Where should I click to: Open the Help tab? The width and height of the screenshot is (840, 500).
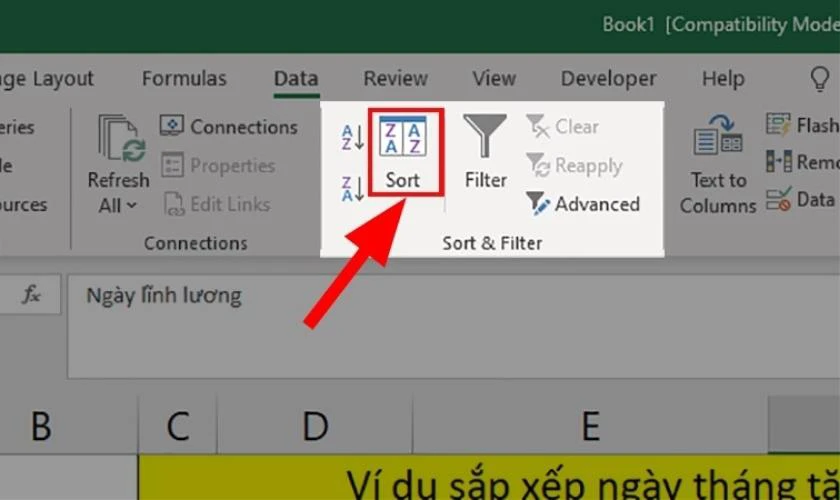[723, 79]
